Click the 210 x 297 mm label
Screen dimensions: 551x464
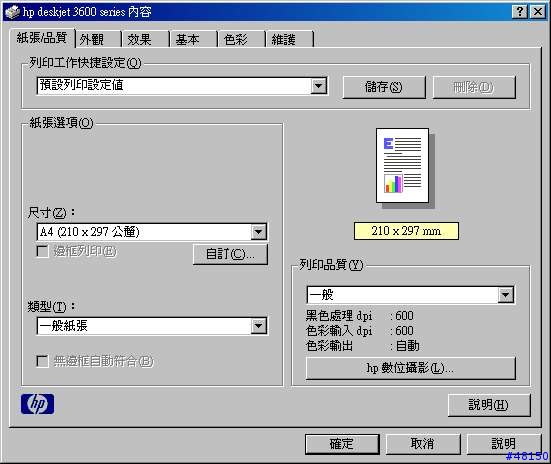[x=406, y=231]
